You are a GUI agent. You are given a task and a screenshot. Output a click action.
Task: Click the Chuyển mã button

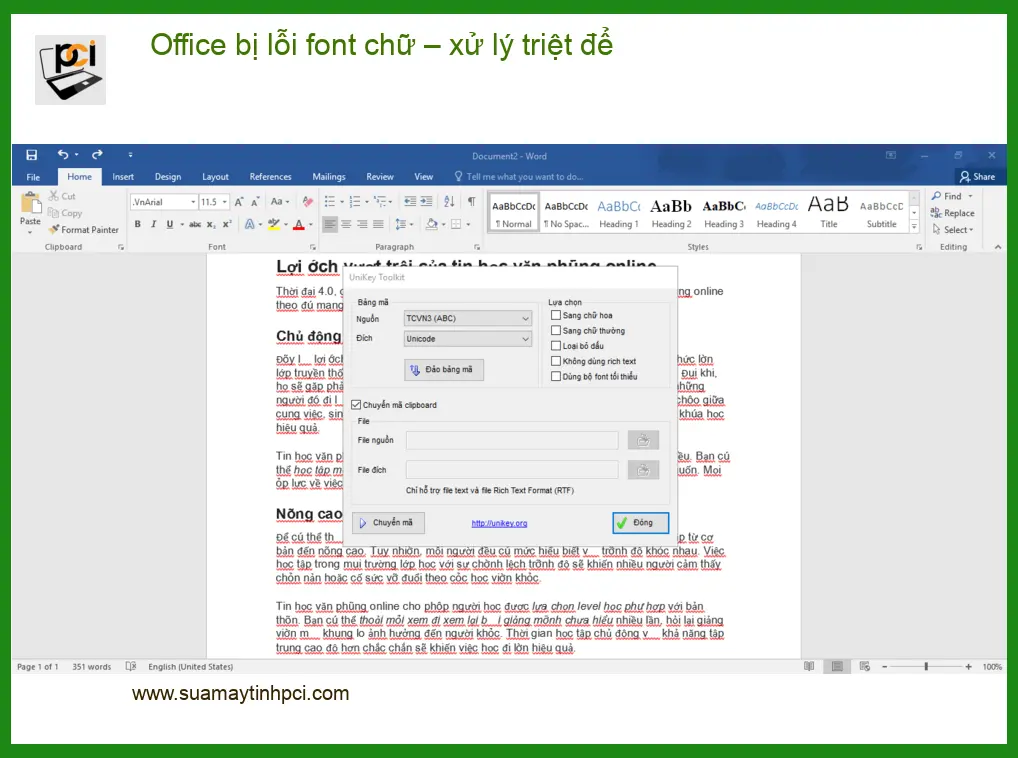[x=388, y=522]
